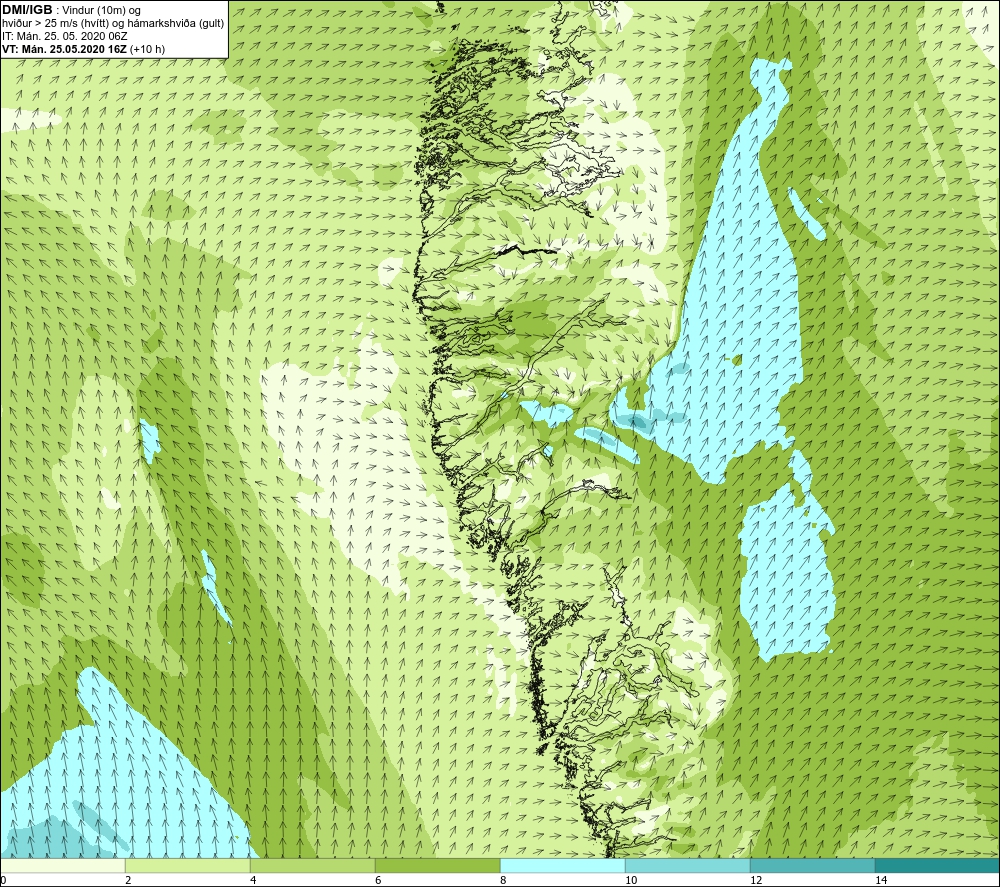This screenshot has height=887, width=1000.
Task: Click the green 4–6 m/s color segment
Action: point(312,866)
